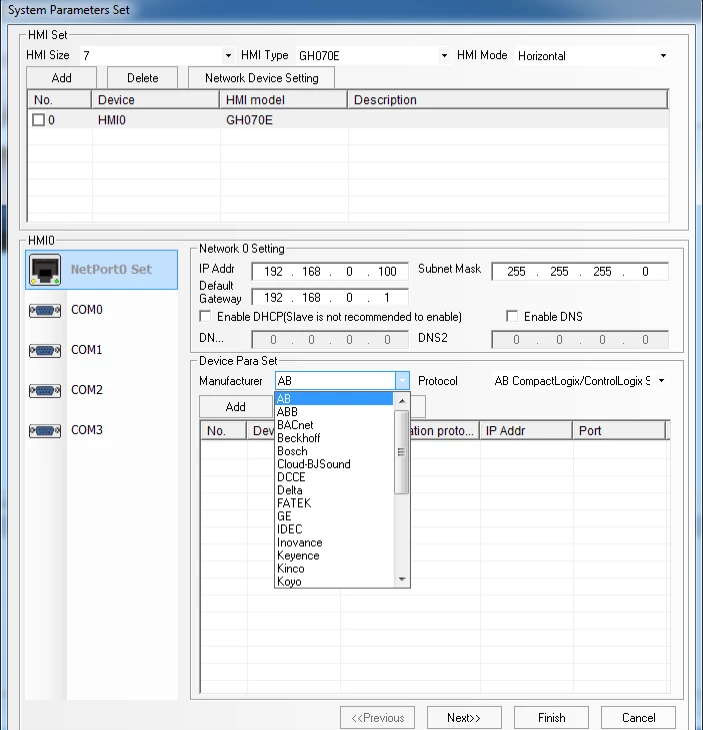Pick Delta in the manufacturer list
The height and width of the screenshot is (730, 703).
[x=289, y=490]
